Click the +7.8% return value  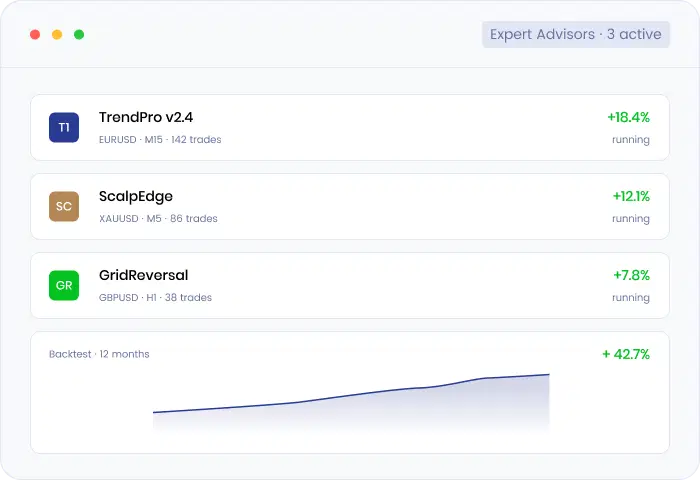[x=631, y=275]
